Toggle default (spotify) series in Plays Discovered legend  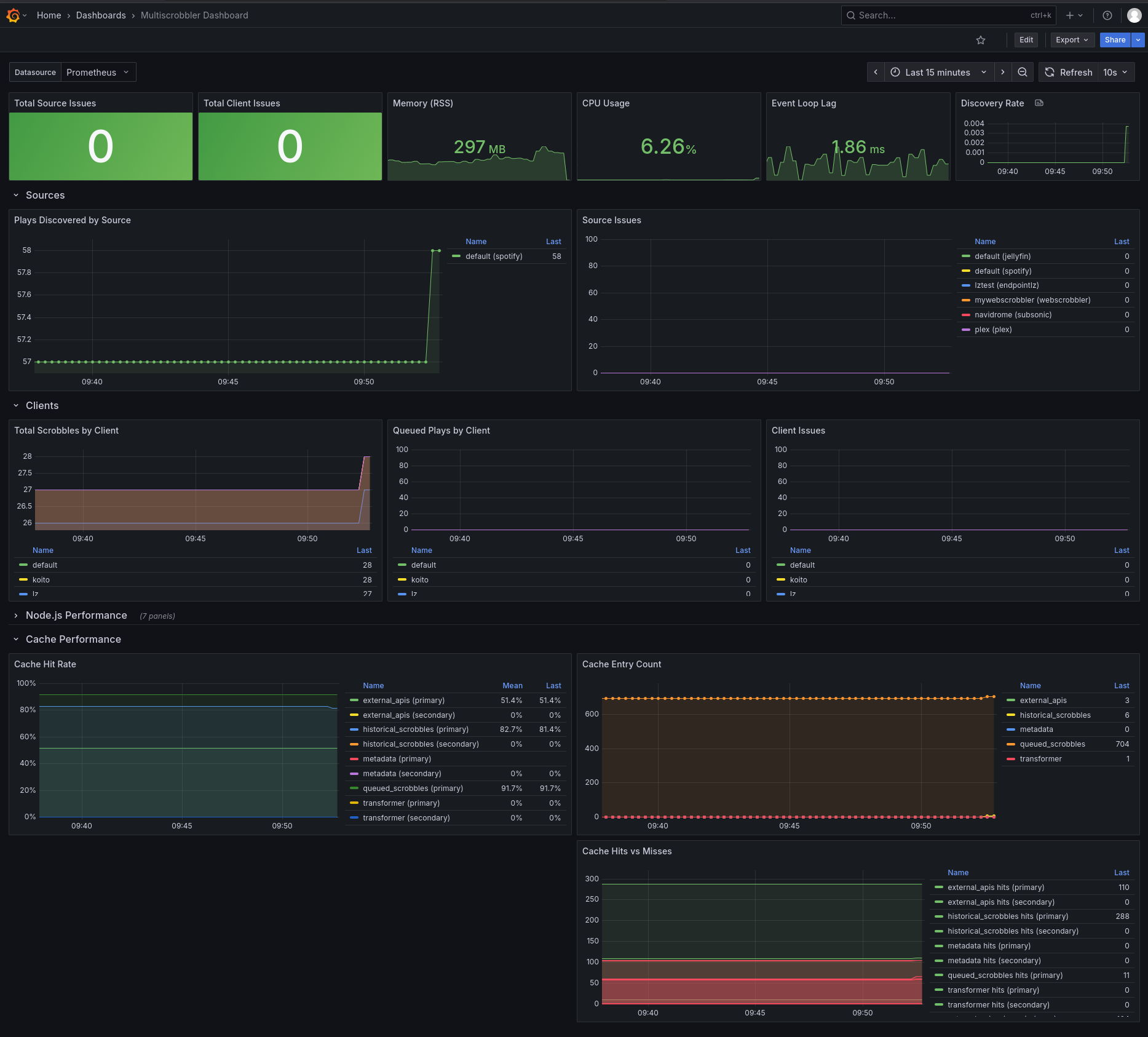[493, 256]
